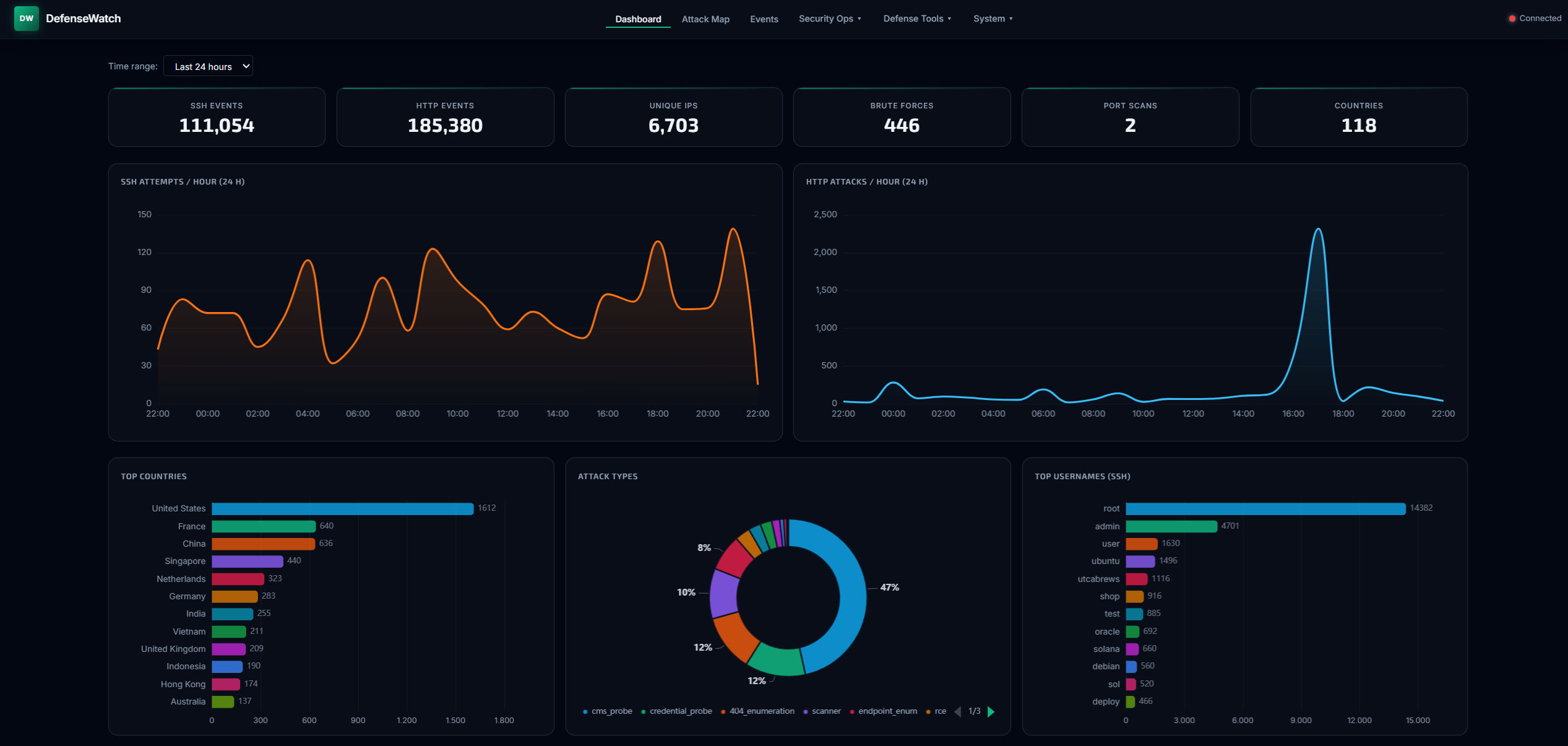Go to next legend page arrow
The height and width of the screenshot is (746, 1568).
(x=991, y=711)
